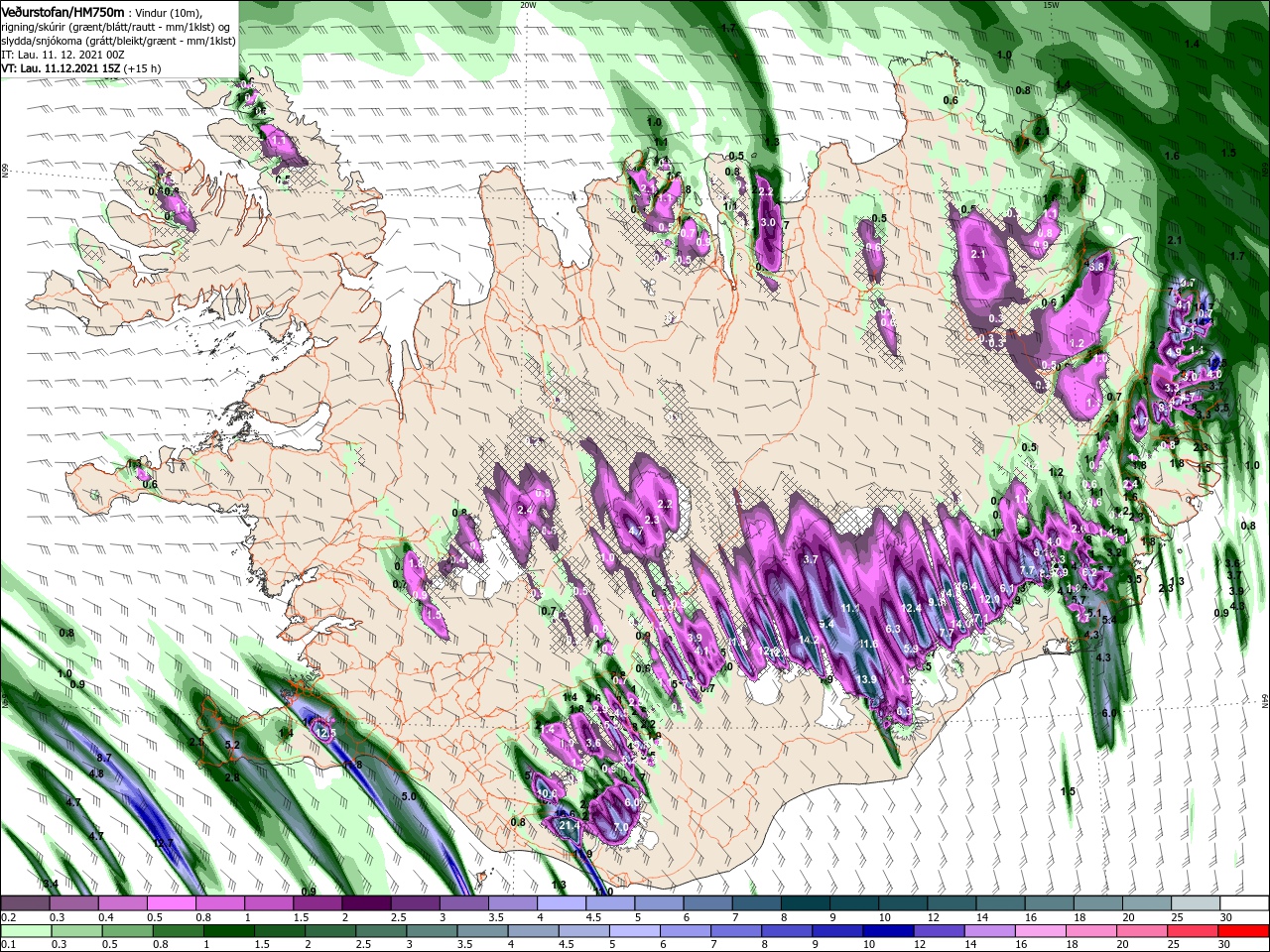Screen dimensions: 1270x952
Task: Select the crimson 25 swatch in lower legend row
Action: [1194, 931]
